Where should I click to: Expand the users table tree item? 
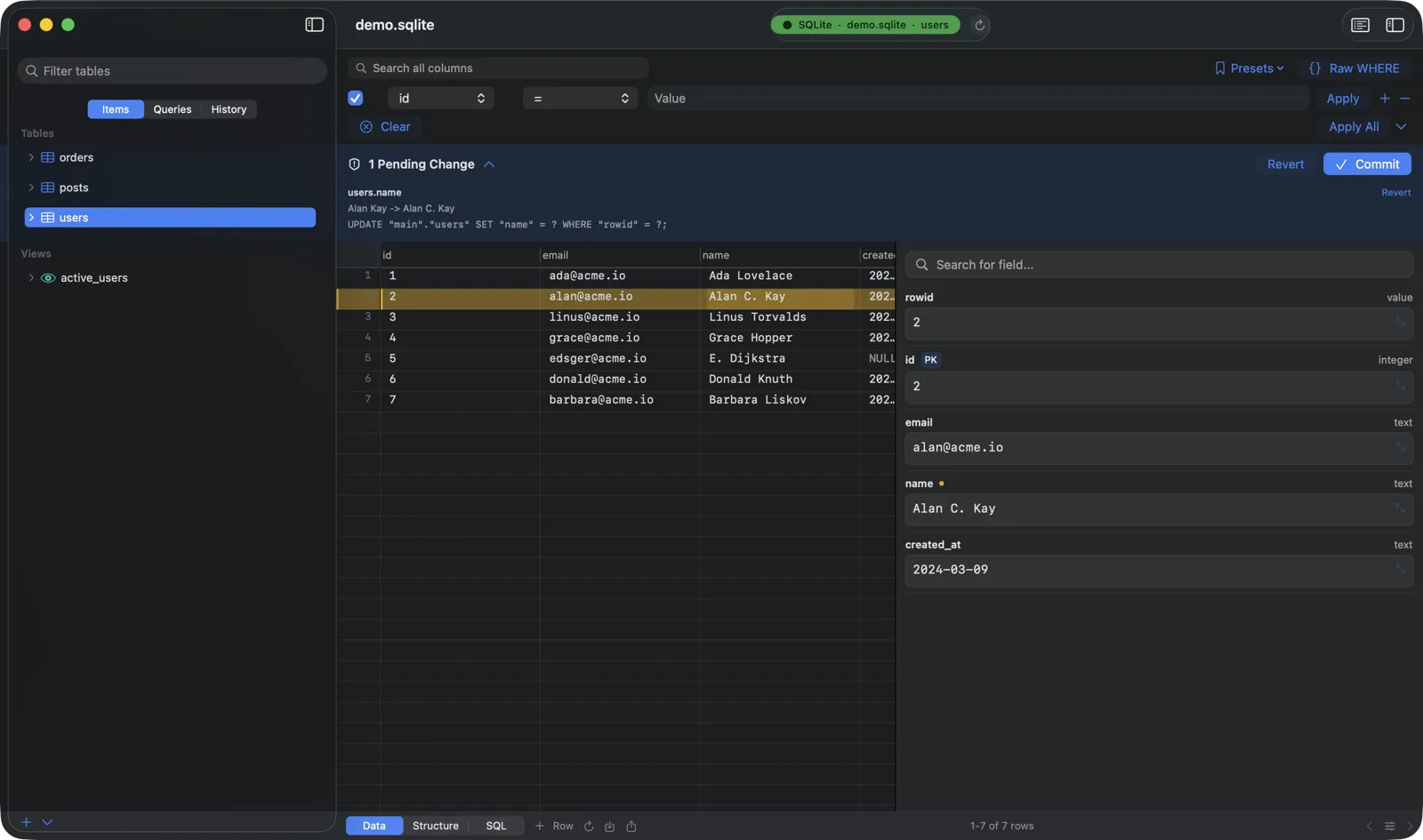point(31,218)
